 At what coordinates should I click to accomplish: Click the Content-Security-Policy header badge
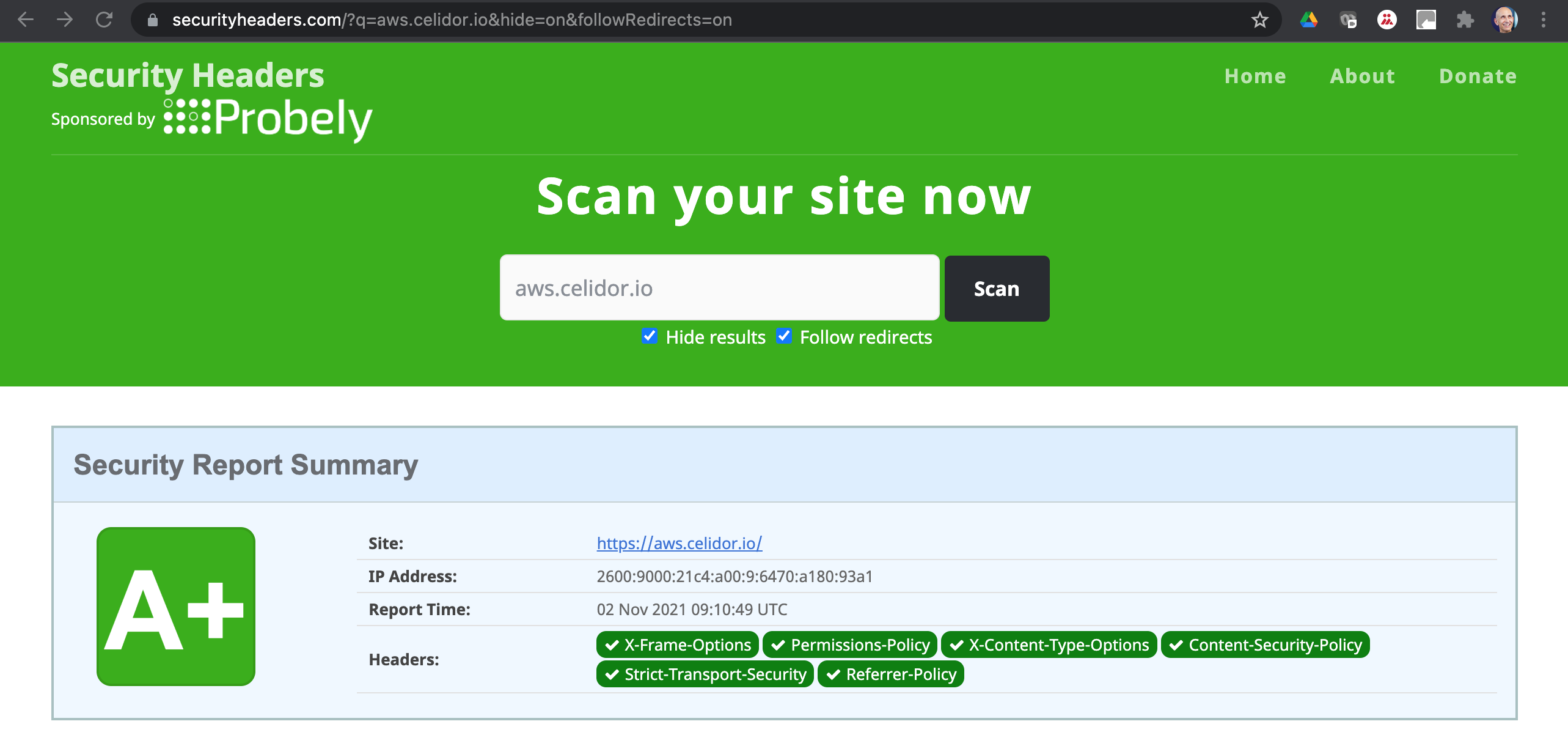pyautogui.click(x=1265, y=645)
